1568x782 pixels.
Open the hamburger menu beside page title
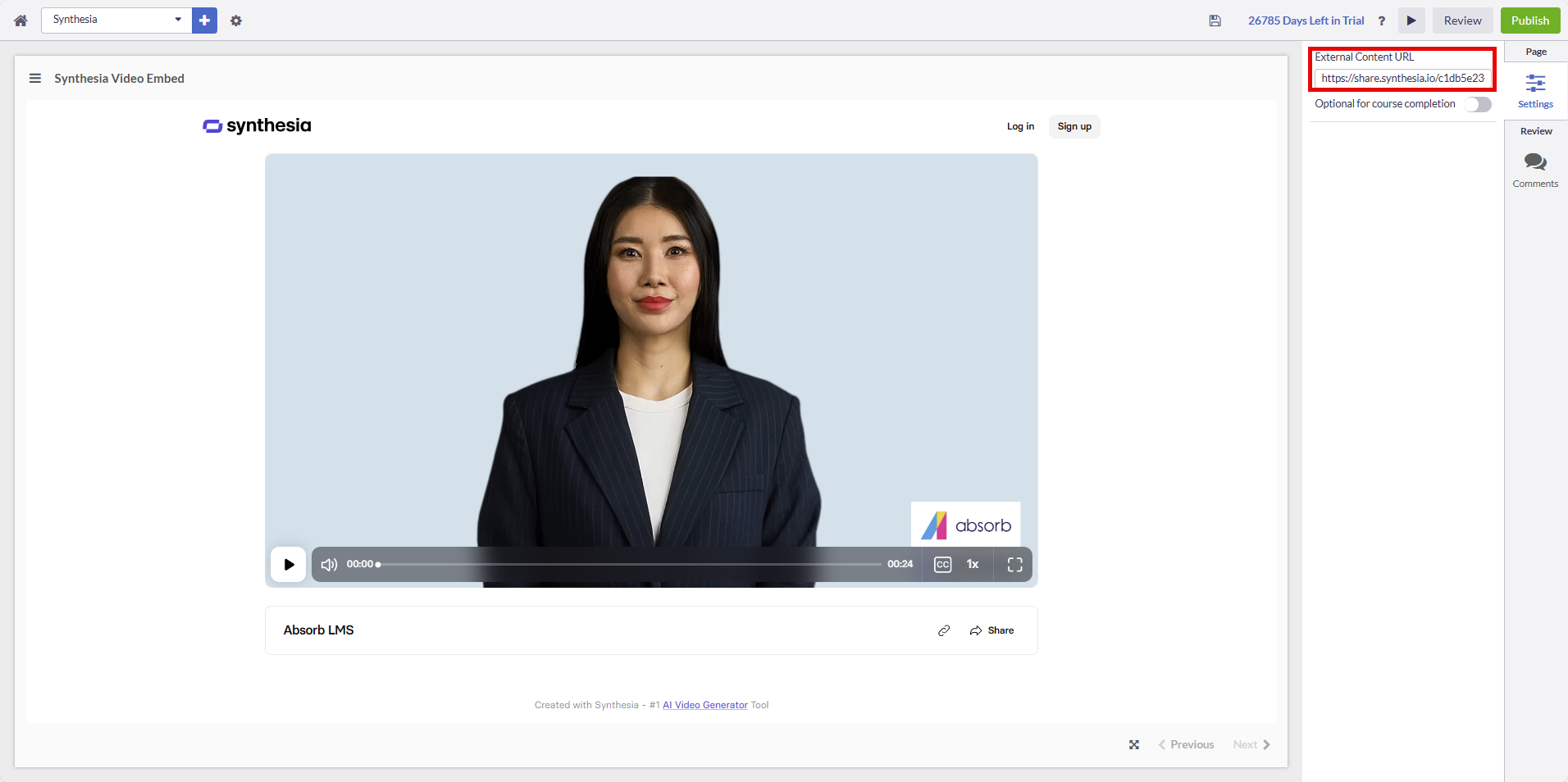click(x=35, y=79)
